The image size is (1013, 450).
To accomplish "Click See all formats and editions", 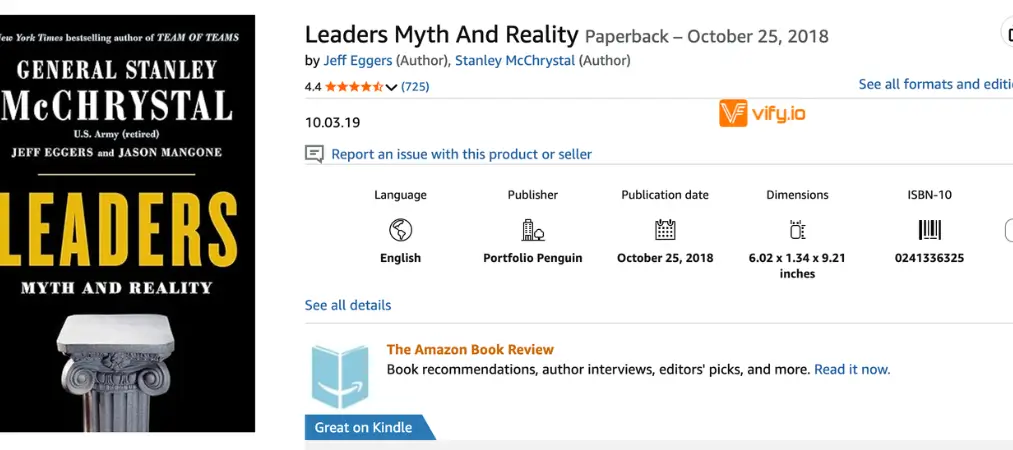I will 935,84.
